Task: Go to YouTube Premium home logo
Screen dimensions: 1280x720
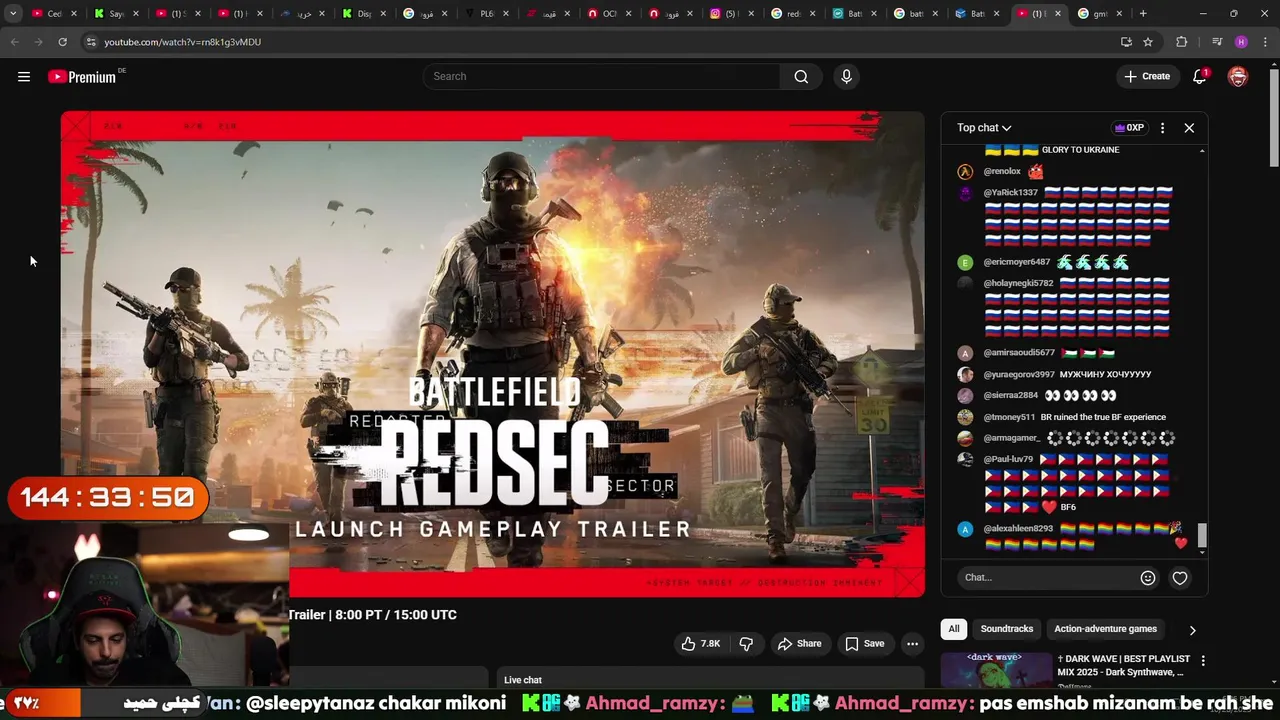Action: [82, 77]
